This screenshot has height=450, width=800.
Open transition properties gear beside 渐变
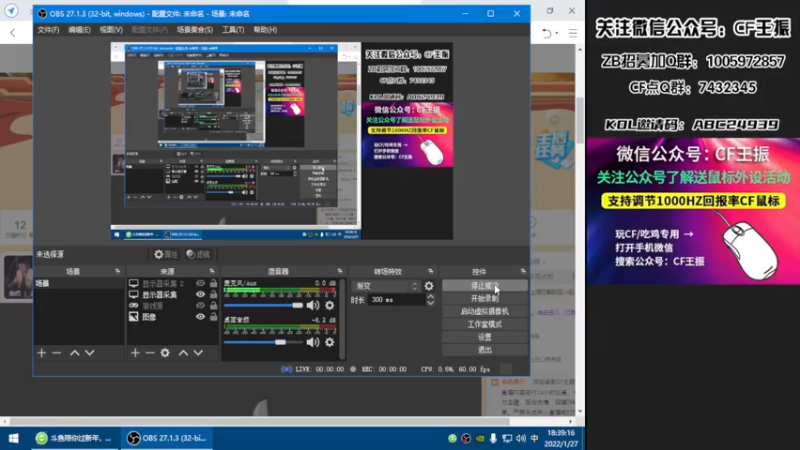[429, 286]
